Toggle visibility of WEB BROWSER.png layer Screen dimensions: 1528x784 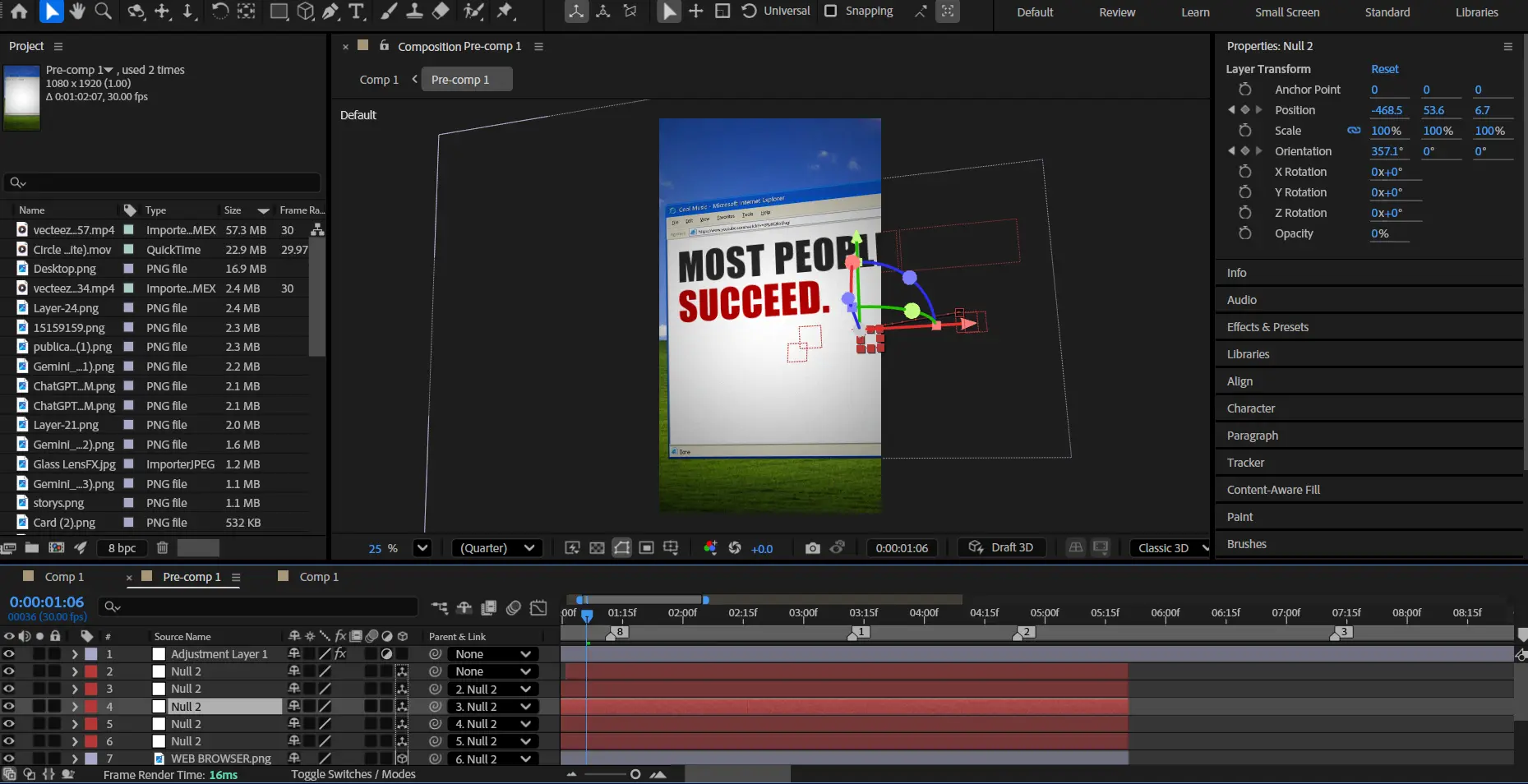tap(9, 759)
